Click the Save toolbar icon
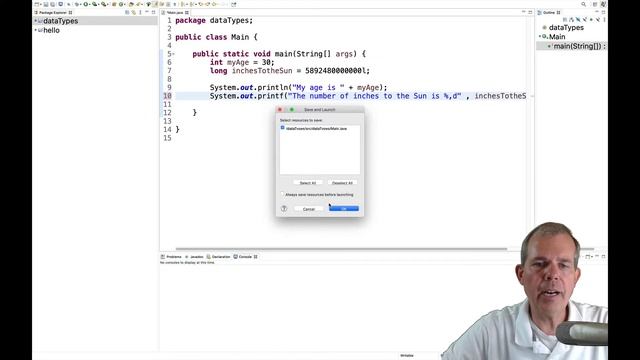 (x=46, y=4)
